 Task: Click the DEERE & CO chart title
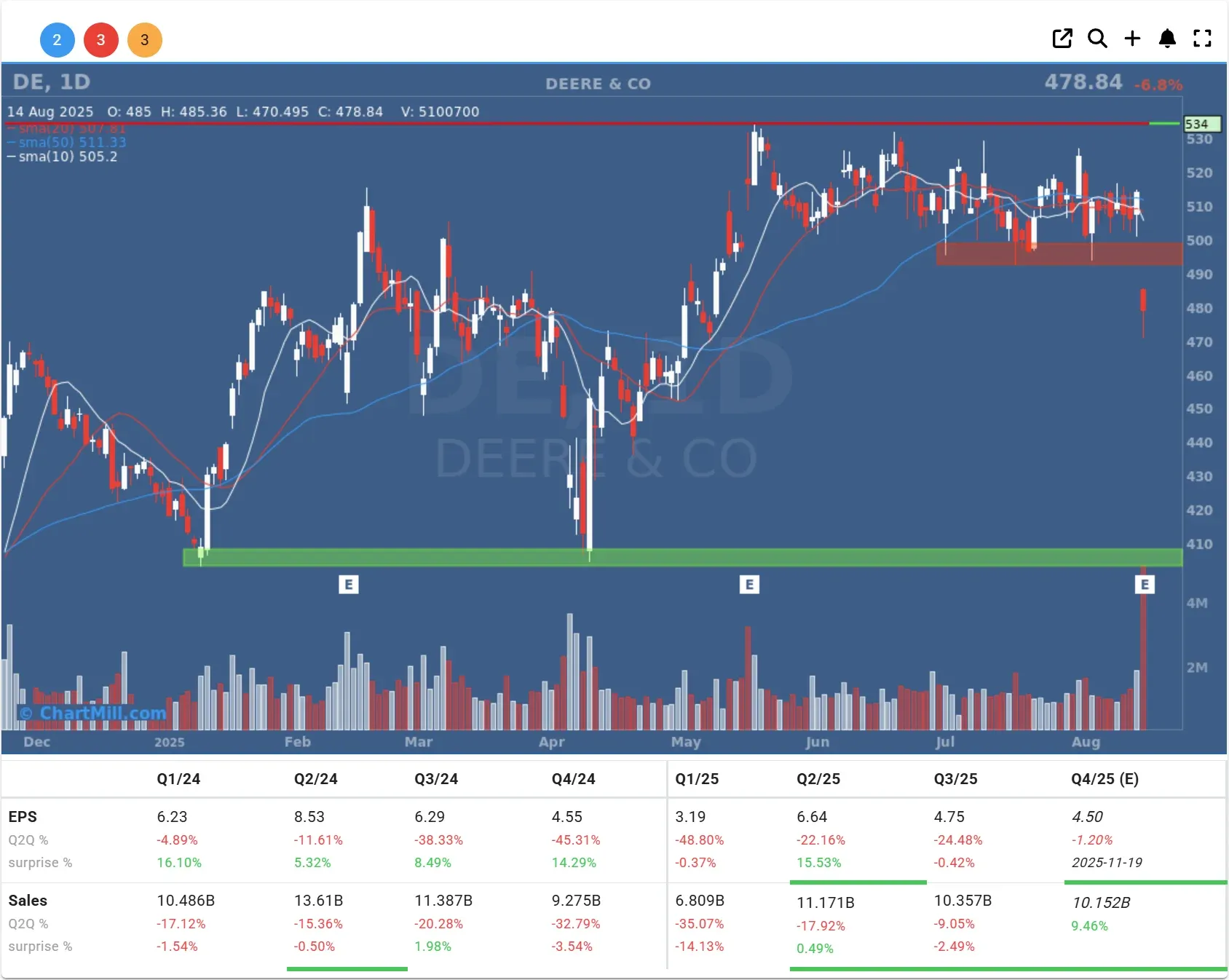(x=598, y=84)
